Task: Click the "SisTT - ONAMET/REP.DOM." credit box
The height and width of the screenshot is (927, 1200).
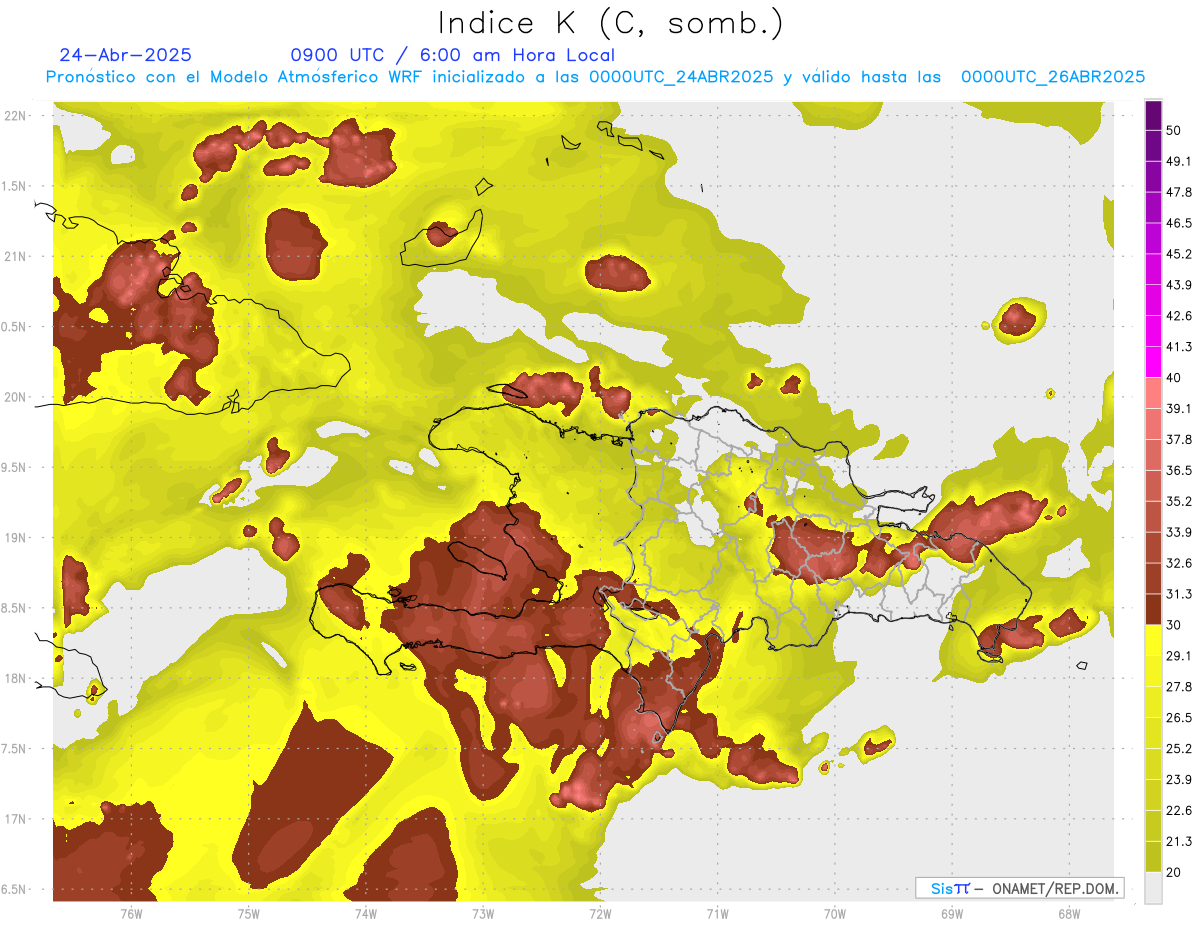Action: [x=1020, y=888]
